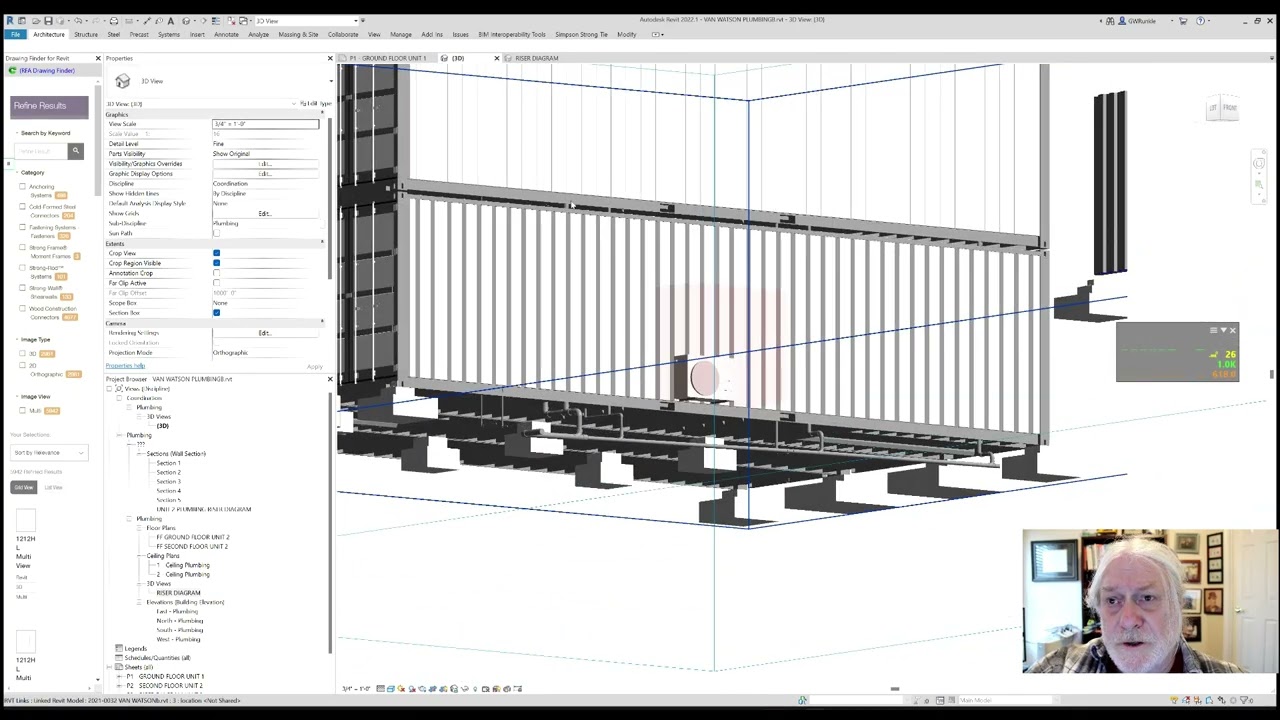This screenshot has height=720, width=1280.
Task: Click Edit for Rendering Settings
Action: (x=265, y=333)
